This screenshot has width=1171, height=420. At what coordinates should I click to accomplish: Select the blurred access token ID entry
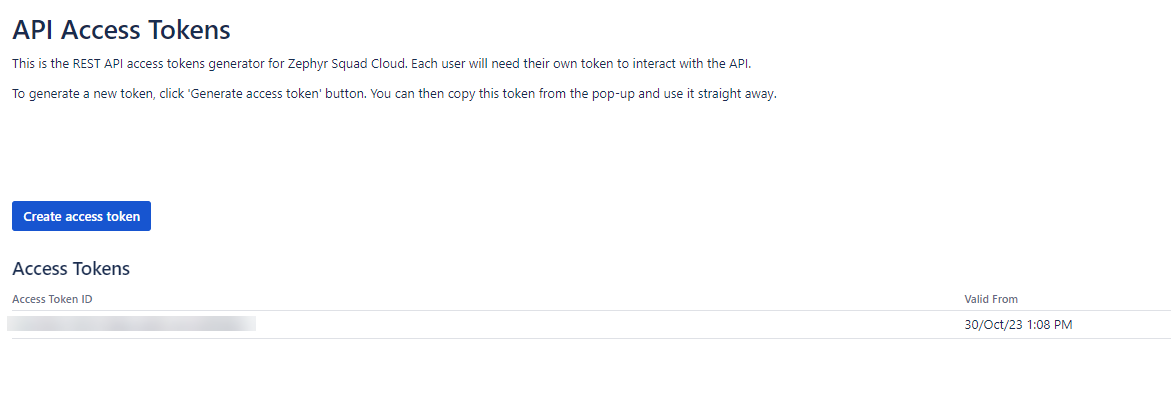pos(131,324)
